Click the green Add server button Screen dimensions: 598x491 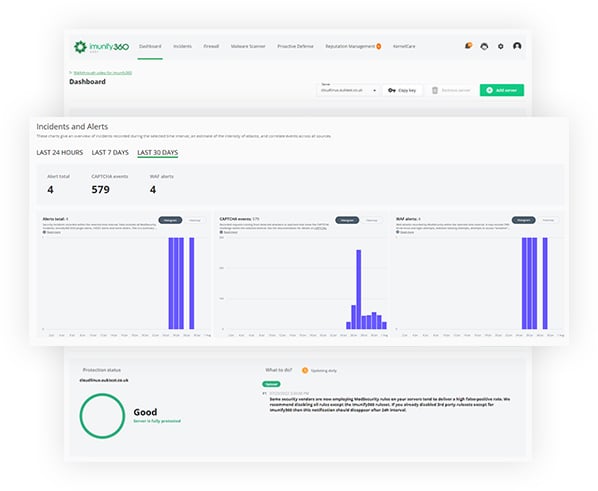click(x=502, y=90)
